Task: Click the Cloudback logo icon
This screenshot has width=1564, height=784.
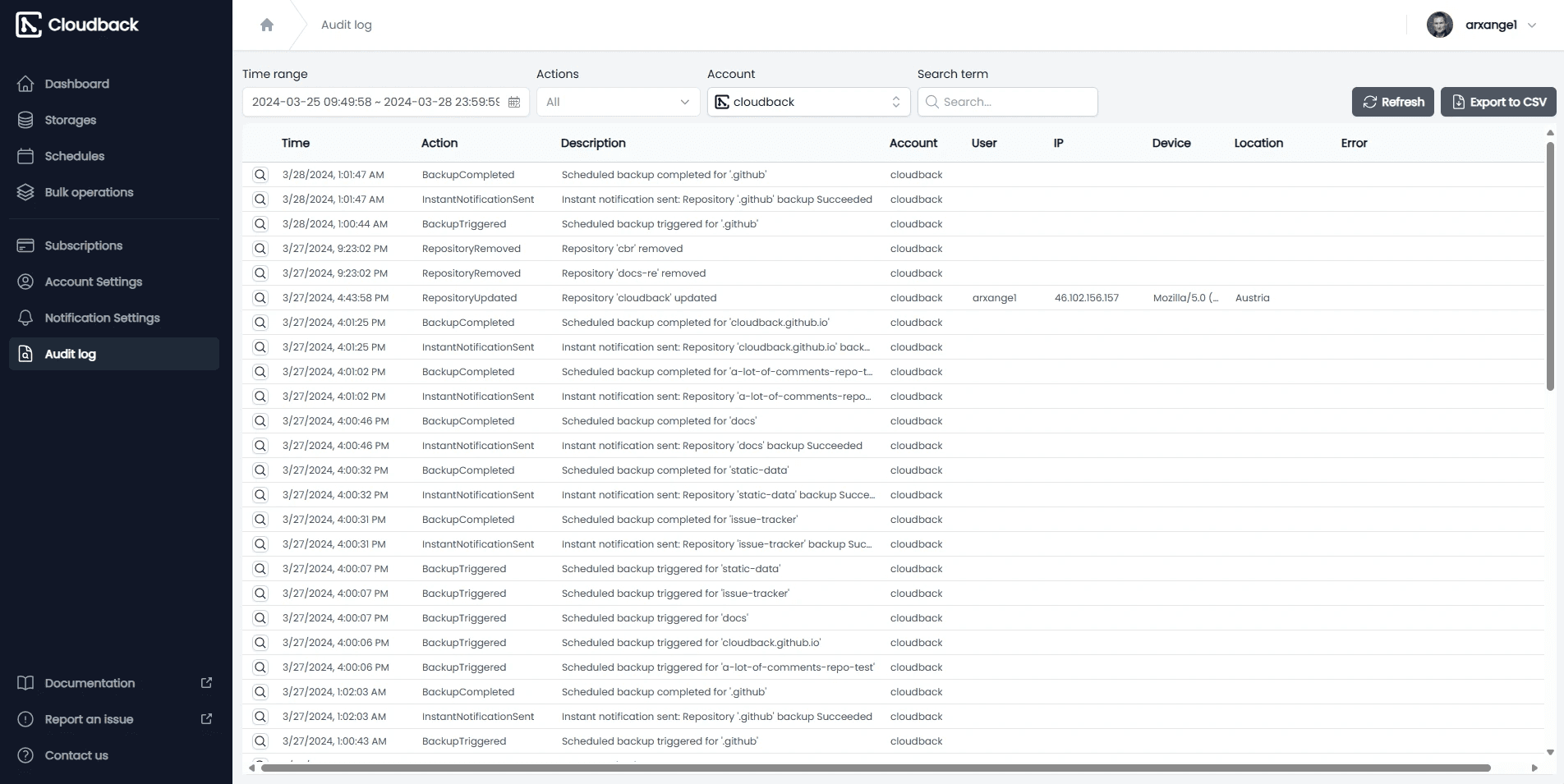Action: (29, 25)
